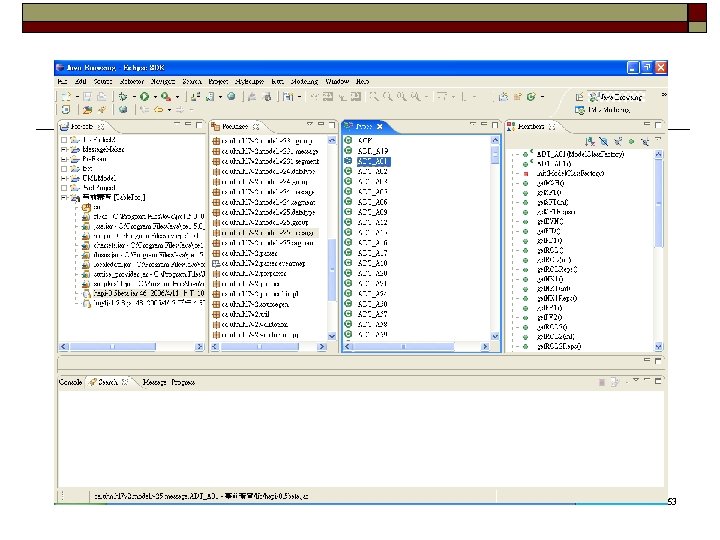Viewport: 720px width, 540px height.
Task: Open the Refactor menu
Action: 131,82
